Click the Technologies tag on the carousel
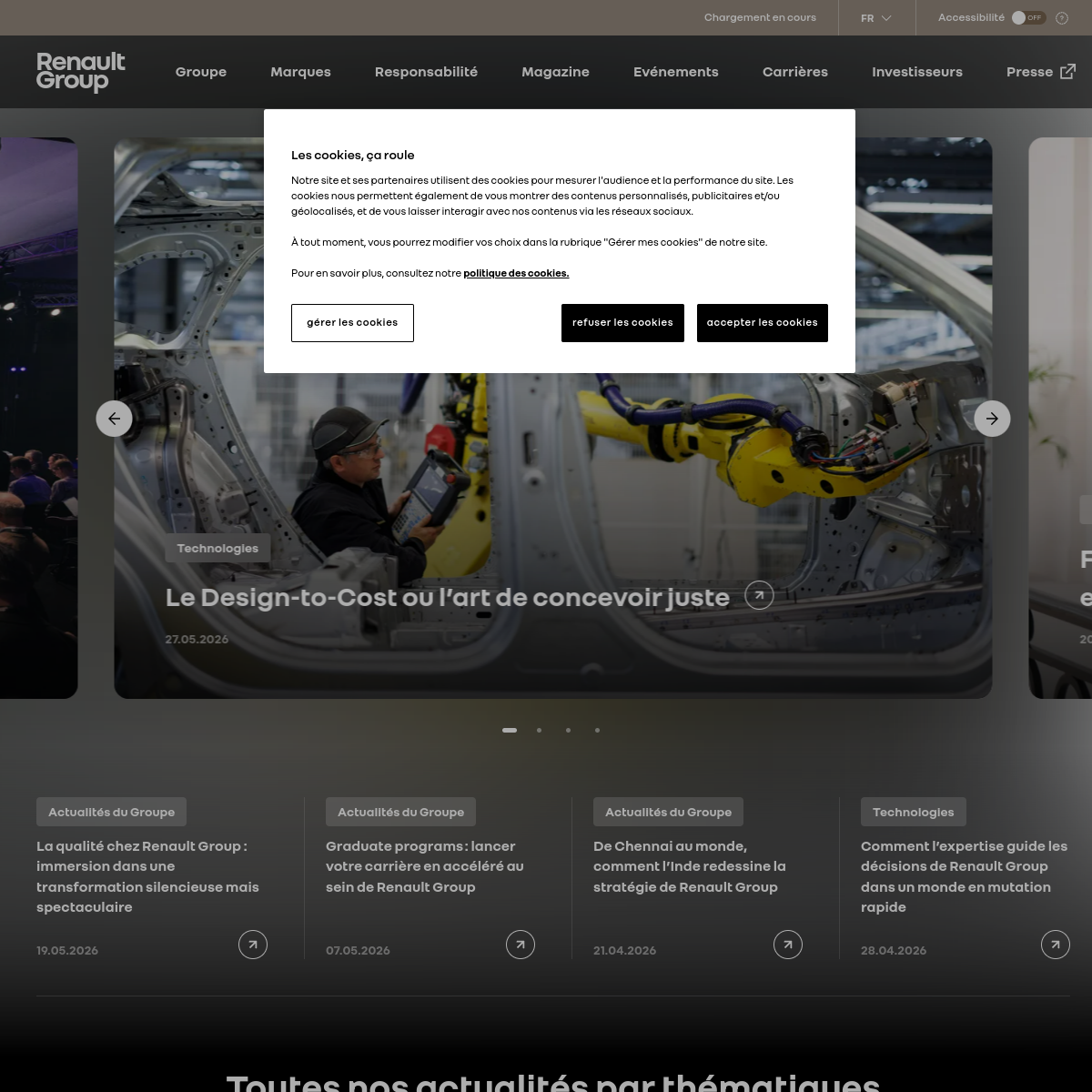Image resolution: width=1092 pixels, height=1092 pixels. click(x=217, y=548)
